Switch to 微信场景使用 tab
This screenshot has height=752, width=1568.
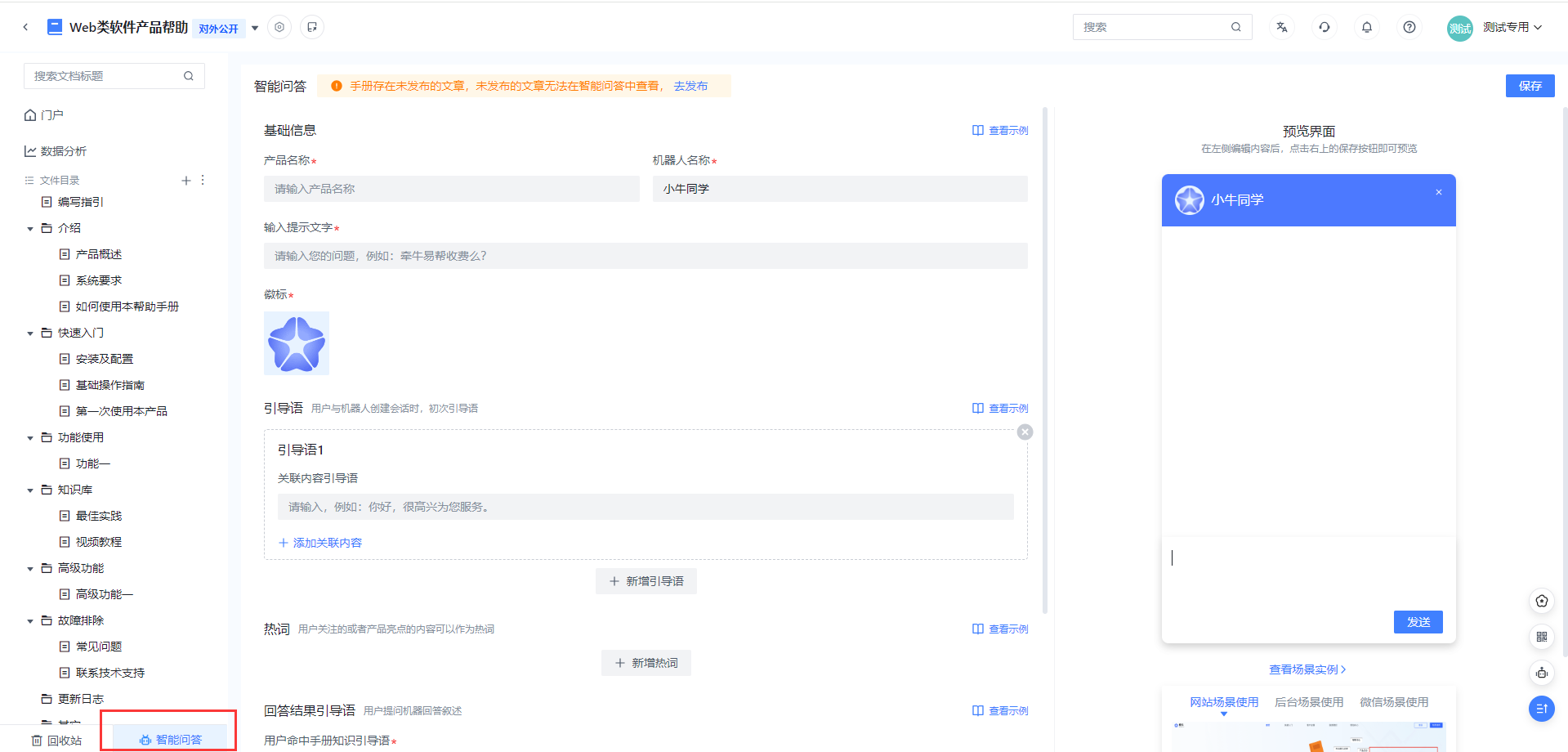pos(1393,702)
